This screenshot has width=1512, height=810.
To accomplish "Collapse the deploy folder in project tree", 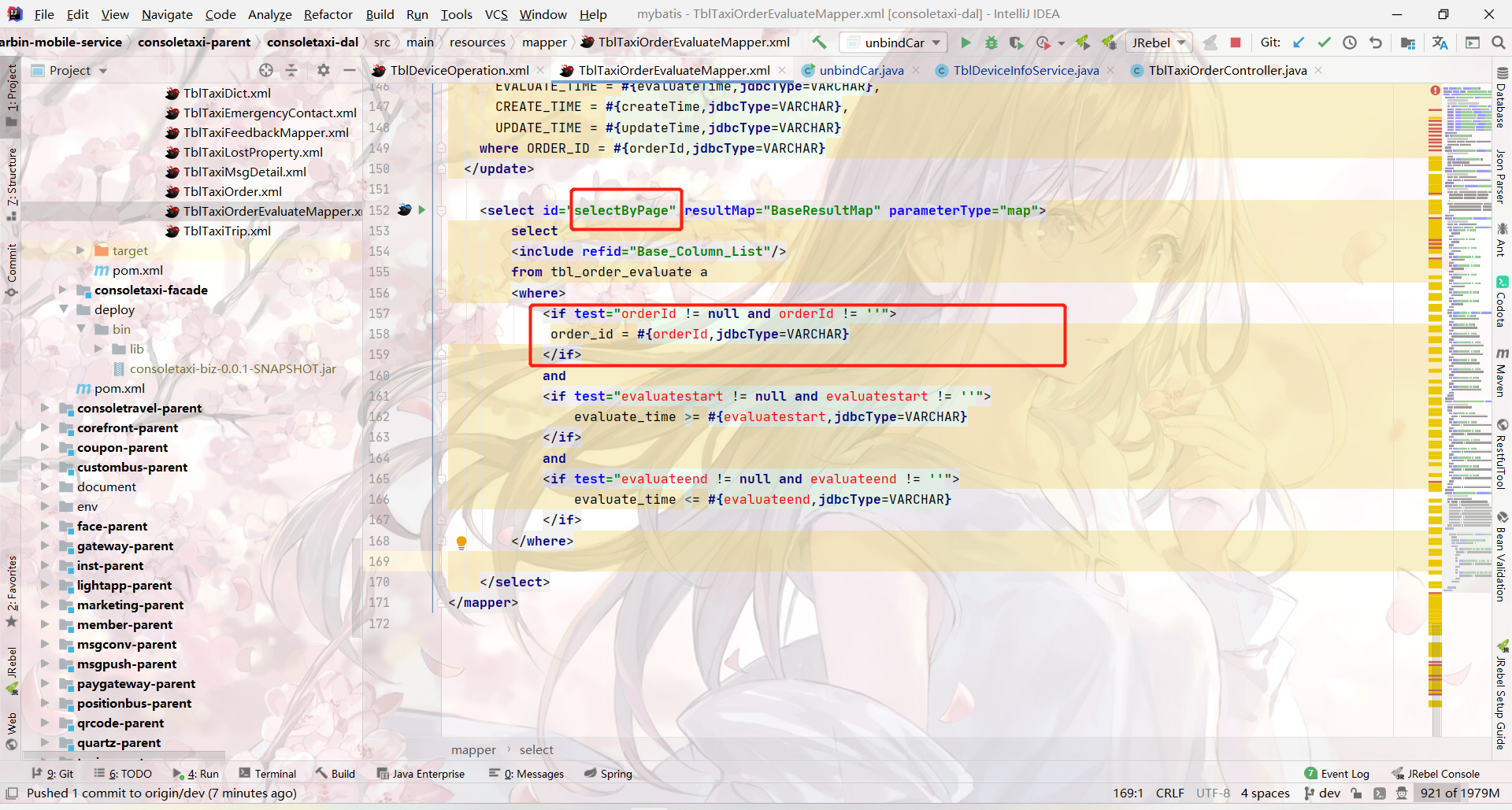I will pyautogui.click(x=64, y=309).
